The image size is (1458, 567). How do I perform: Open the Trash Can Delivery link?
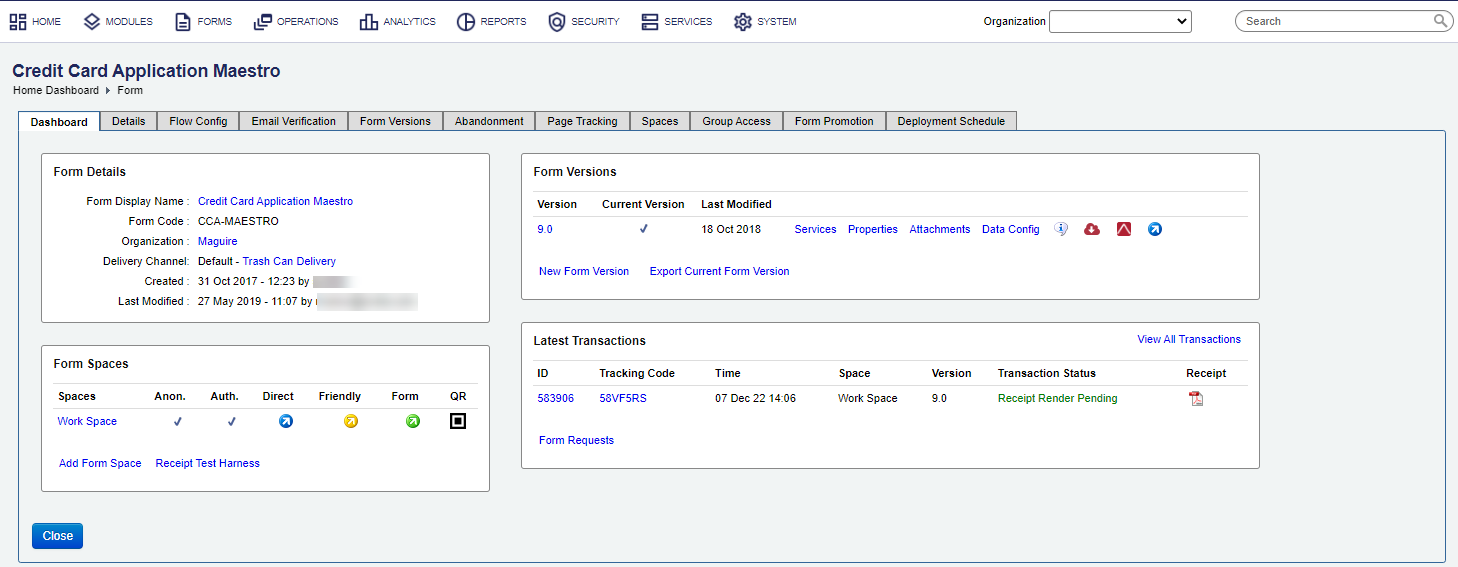click(x=289, y=261)
